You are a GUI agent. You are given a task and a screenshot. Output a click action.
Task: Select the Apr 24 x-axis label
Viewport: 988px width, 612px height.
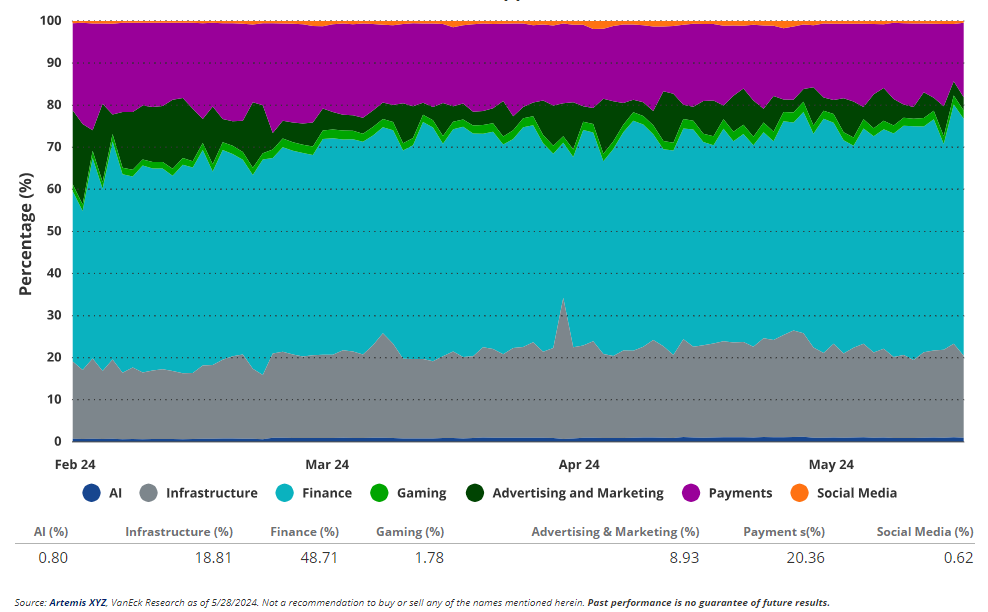click(x=579, y=465)
